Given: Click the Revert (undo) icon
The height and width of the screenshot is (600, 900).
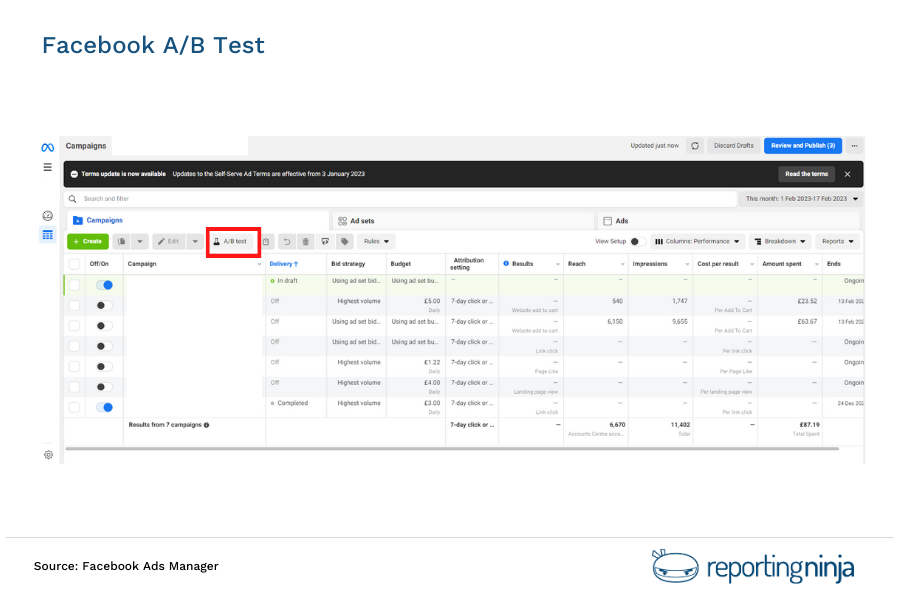Looking at the screenshot, I should pos(287,241).
